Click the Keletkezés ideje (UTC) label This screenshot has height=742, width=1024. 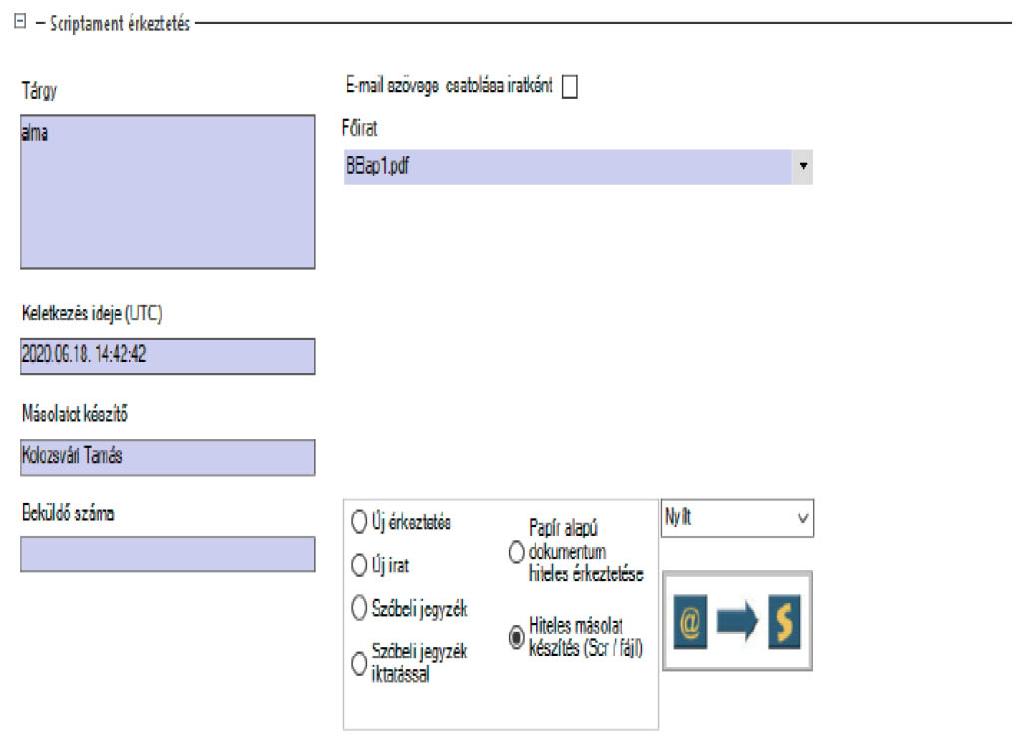92,314
